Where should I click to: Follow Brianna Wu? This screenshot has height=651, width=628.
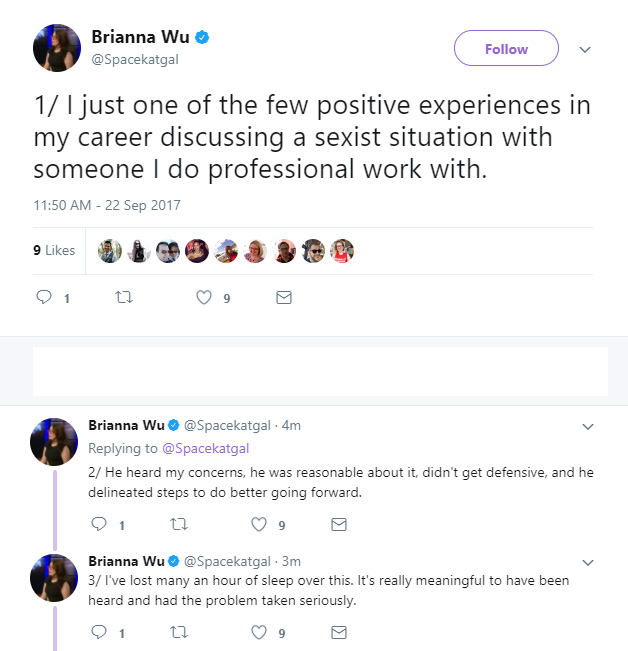click(x=506, y=48)
